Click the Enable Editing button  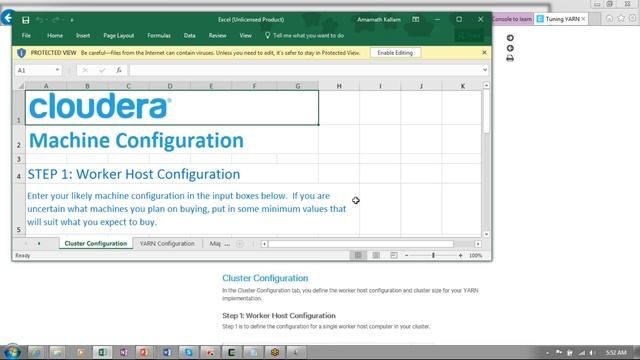(395, 53)
